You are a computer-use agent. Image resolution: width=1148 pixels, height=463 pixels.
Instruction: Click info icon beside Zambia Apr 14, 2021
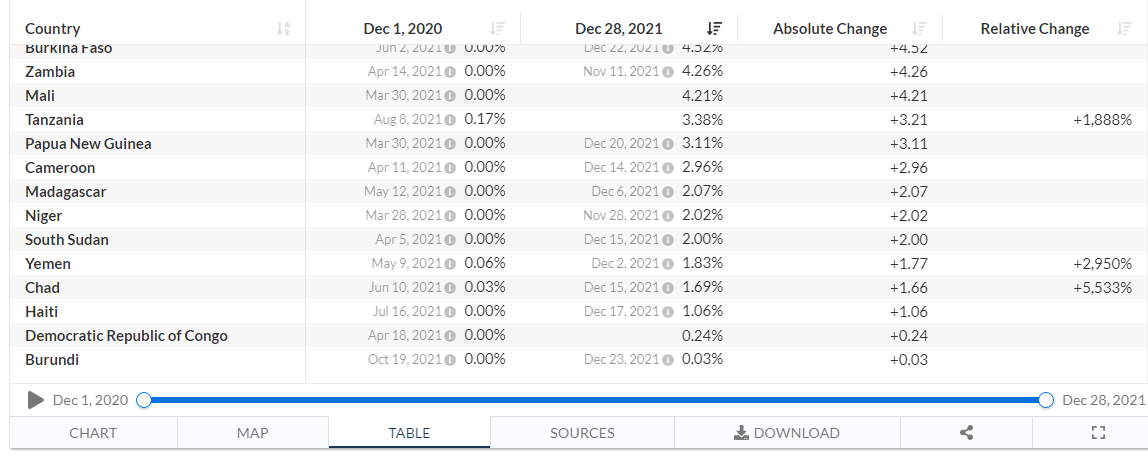tap(450, 72)
